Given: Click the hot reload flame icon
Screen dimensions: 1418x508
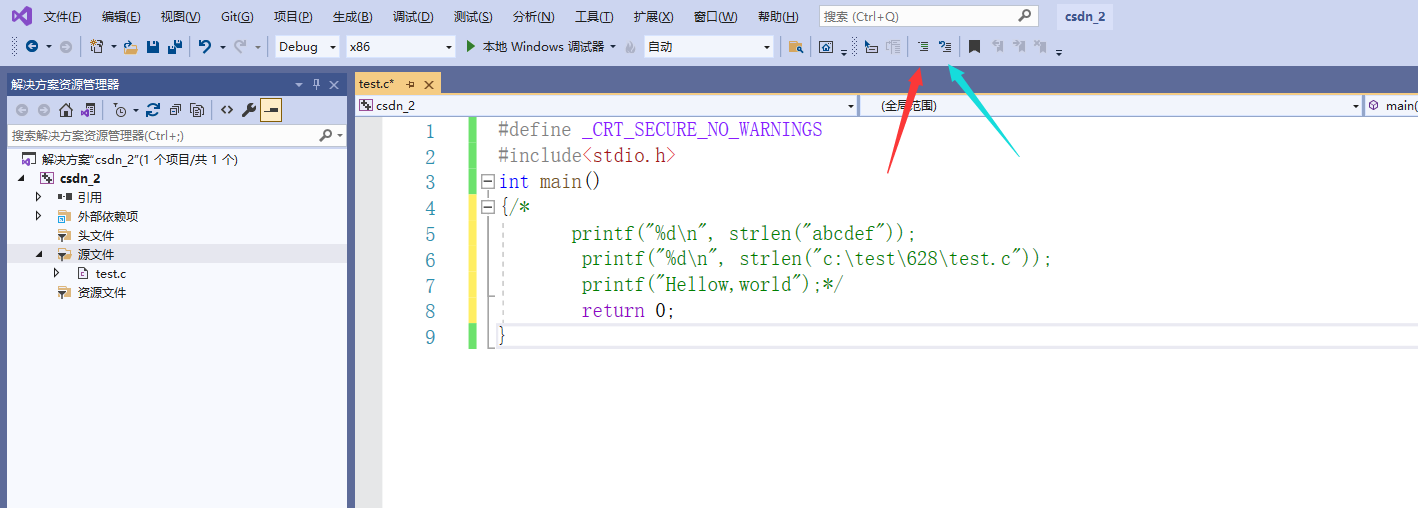Looking at the screenshot, I should (630, 47).
